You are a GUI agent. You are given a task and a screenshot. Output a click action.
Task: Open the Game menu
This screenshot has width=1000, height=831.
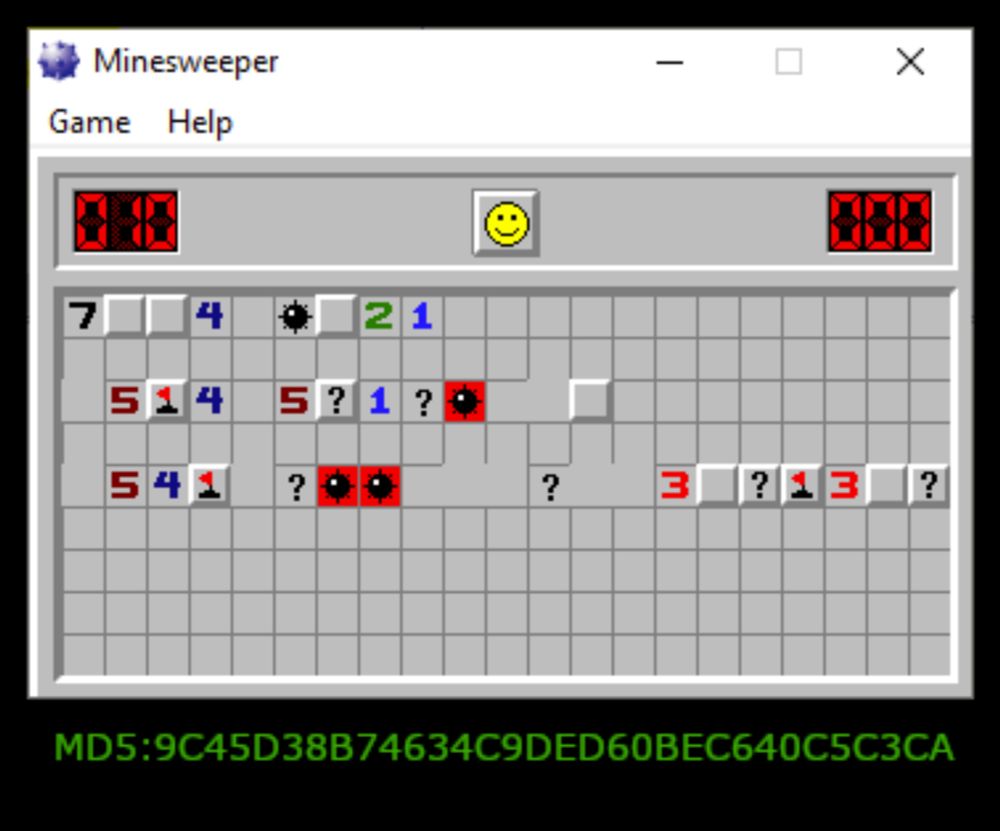click(89, 122)
